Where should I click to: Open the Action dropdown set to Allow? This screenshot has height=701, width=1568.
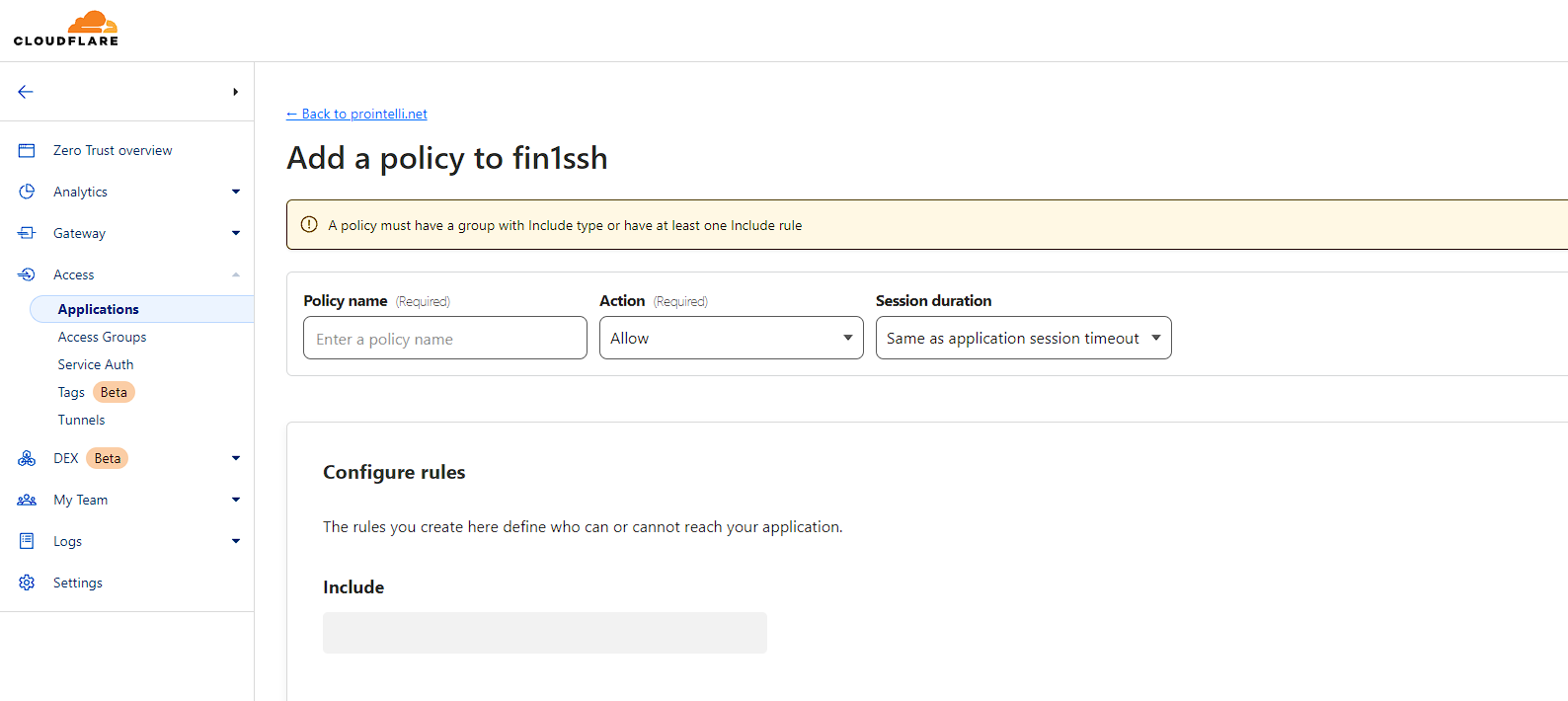pyautogui.click(x=731, y=338)
